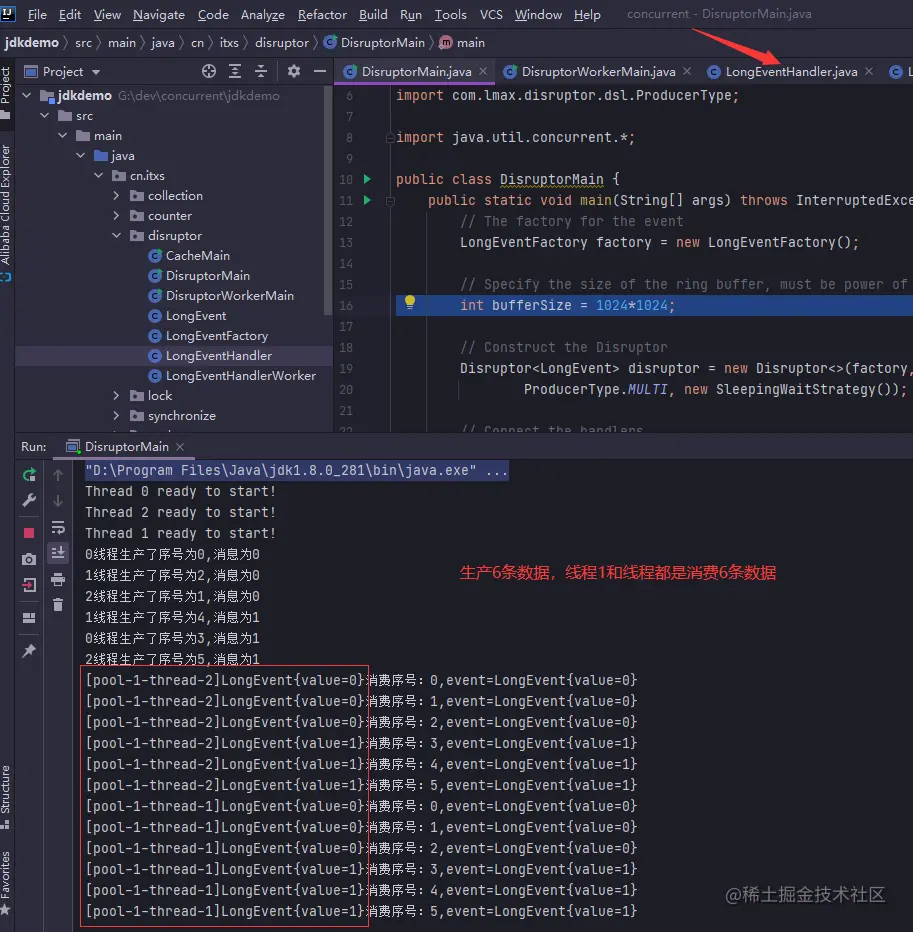Toggle soft-wrap in console
This screenshot has width=913, height=932.
click(58, 527)
